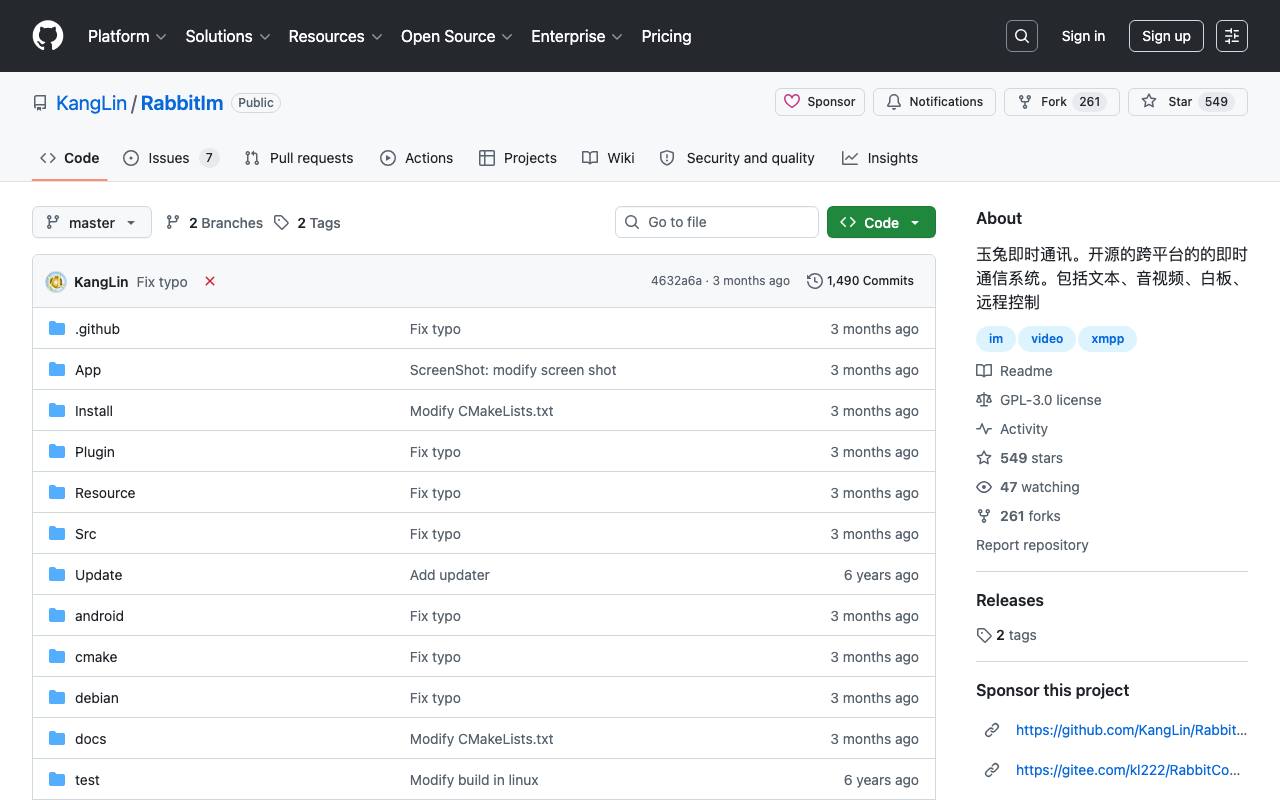Open the appearance settings icon button
This screenshot has width=1280, height=800.
pyautogui.click(x=1232, y=36)
